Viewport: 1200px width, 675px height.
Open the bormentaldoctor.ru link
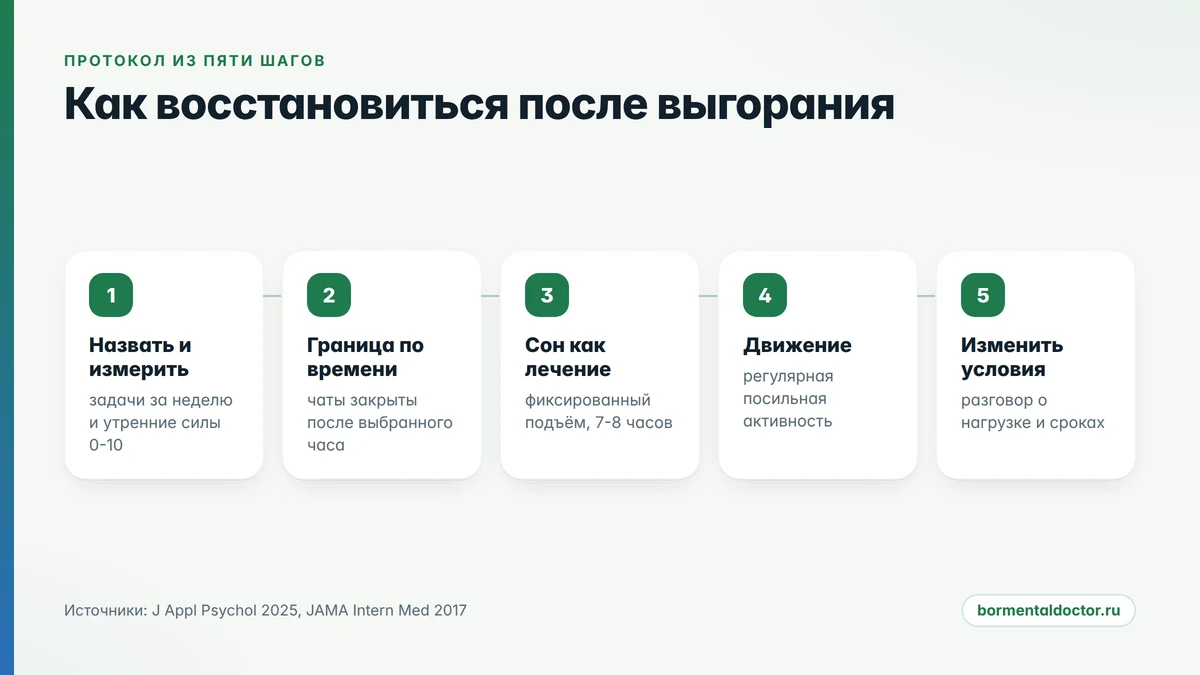[1049, 610]
